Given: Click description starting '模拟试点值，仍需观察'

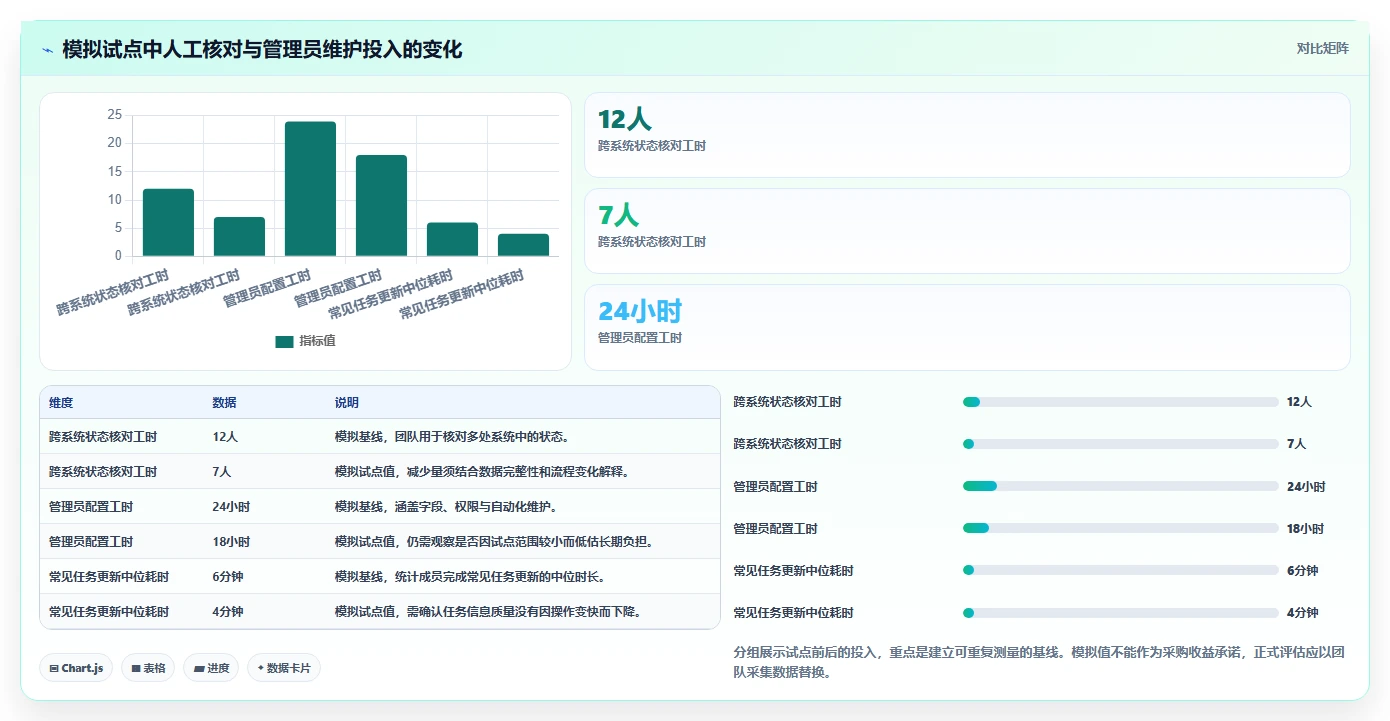Looking at the screenshot, I should pos(494,542).
